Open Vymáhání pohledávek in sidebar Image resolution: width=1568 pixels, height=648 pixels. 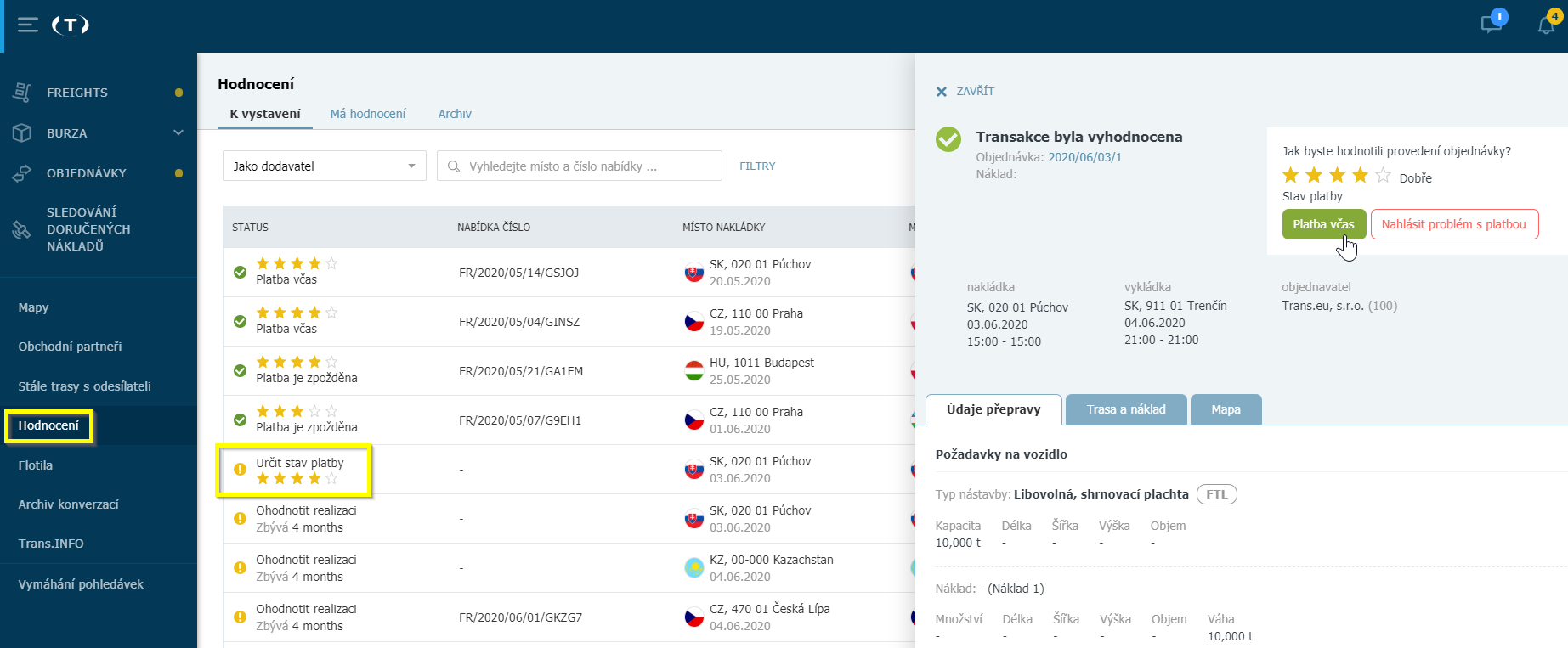click(x=82, y=584)
